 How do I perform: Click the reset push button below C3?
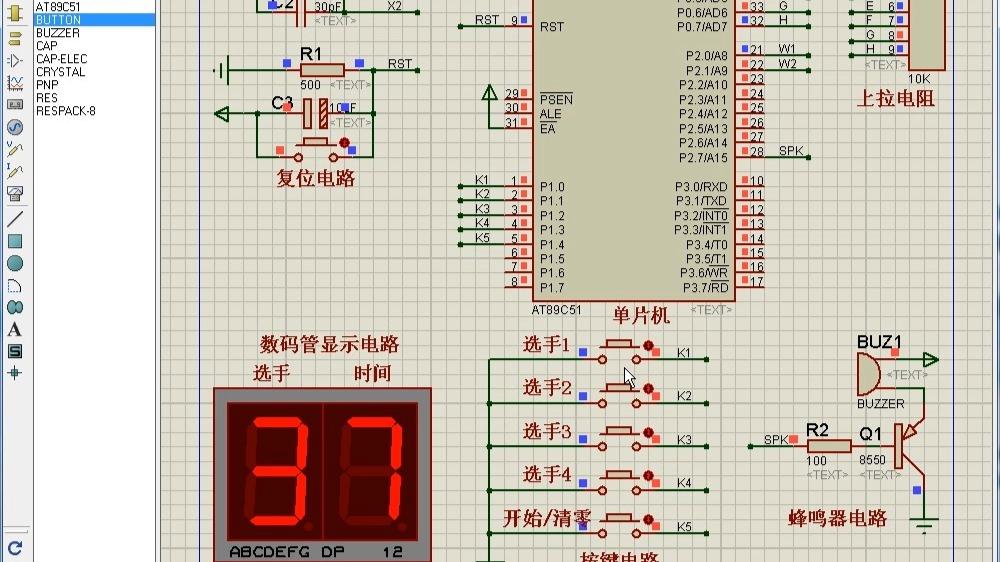pos(315,149)
